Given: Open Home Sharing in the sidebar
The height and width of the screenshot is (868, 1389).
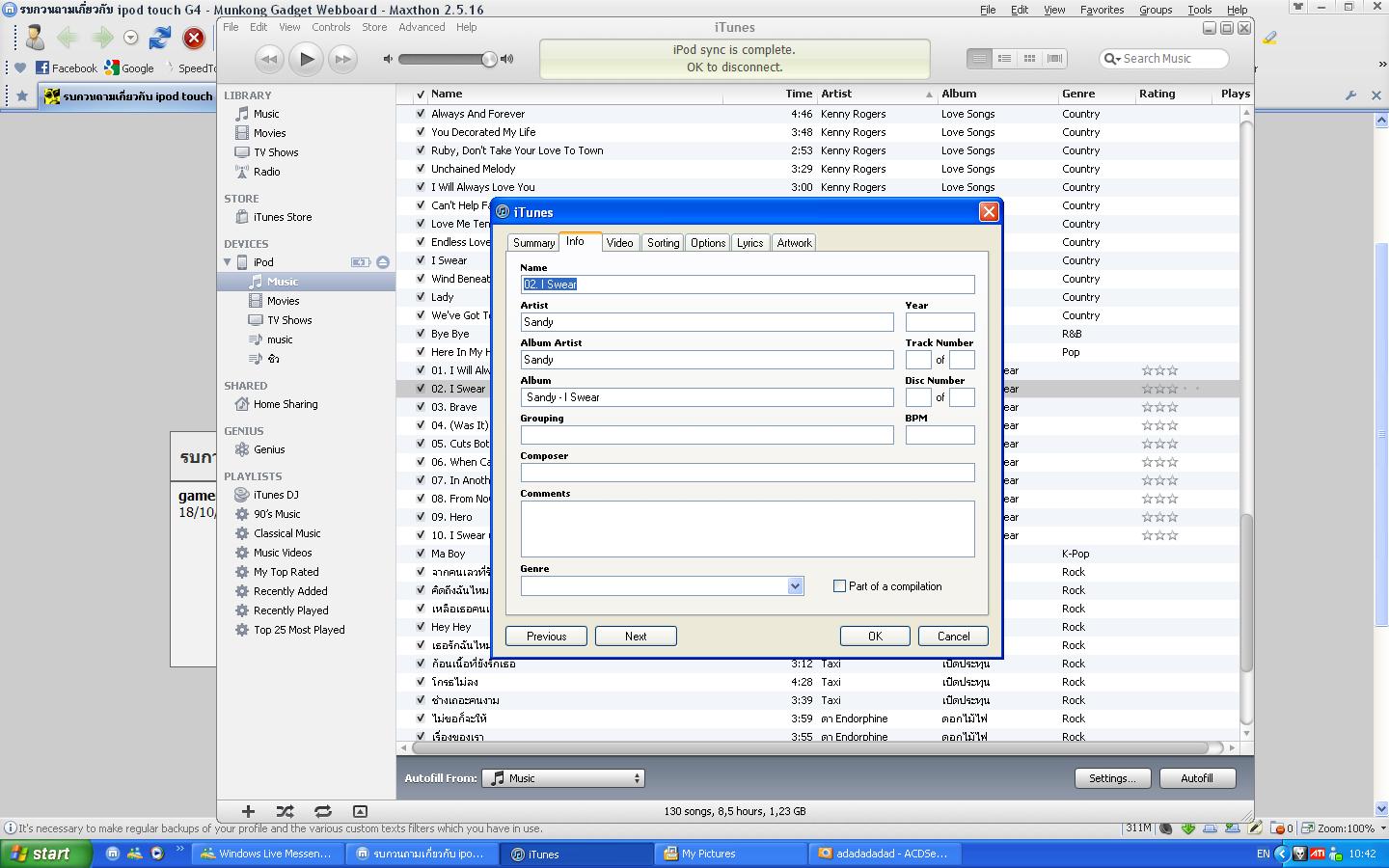Looking at the screenshot, I should [286, 404].
